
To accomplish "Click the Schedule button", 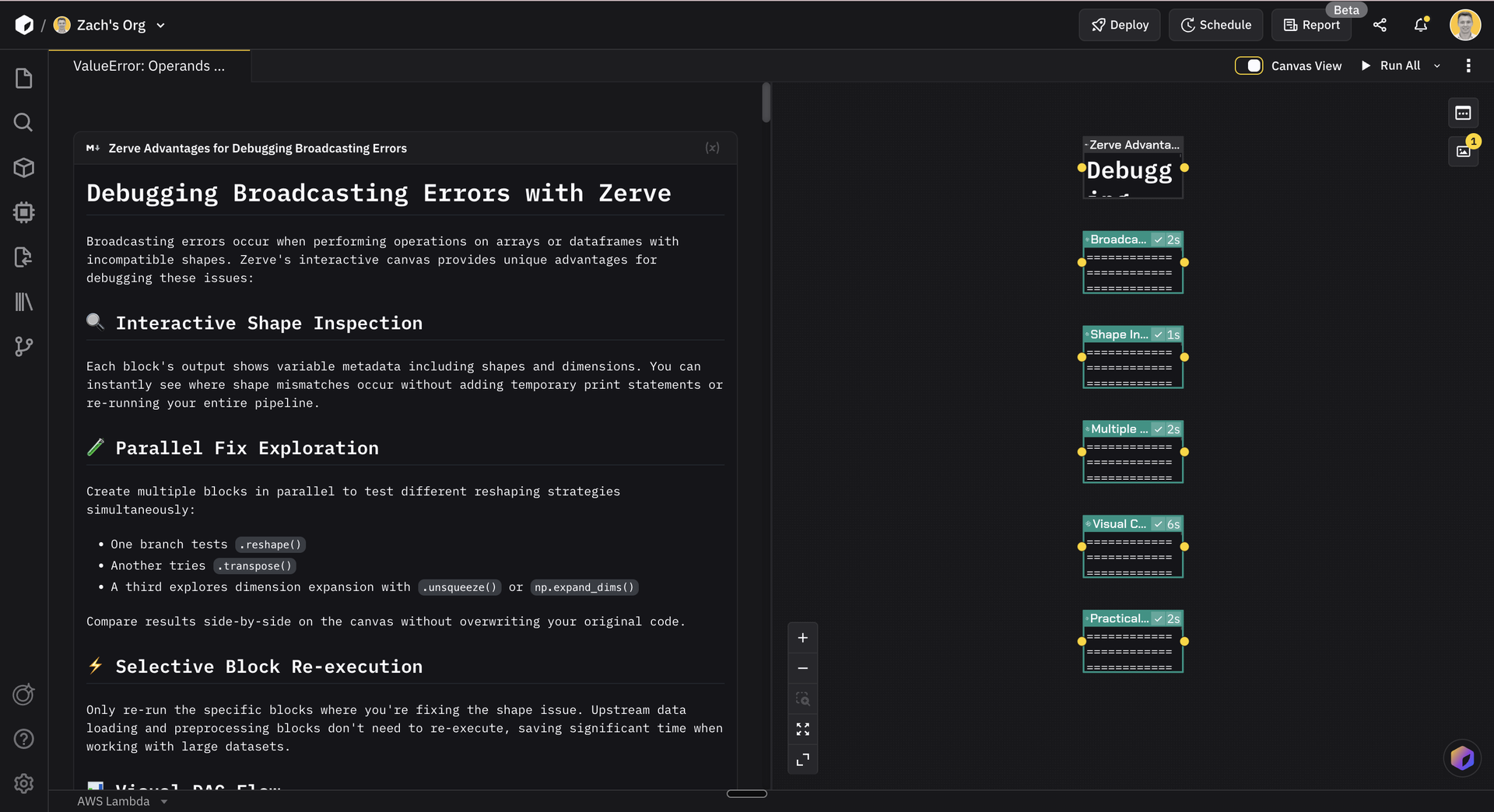I will (1215, 25).
